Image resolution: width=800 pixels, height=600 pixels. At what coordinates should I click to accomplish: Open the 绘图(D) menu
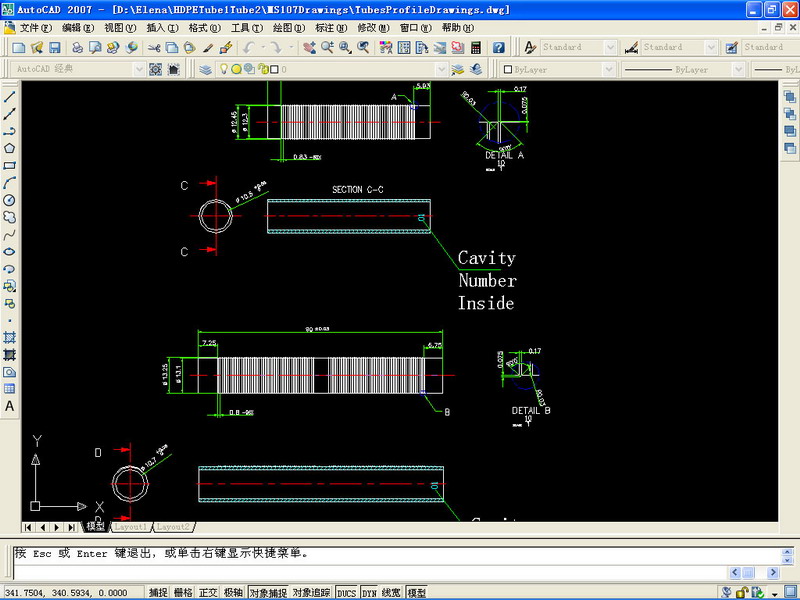pos(289,28)
